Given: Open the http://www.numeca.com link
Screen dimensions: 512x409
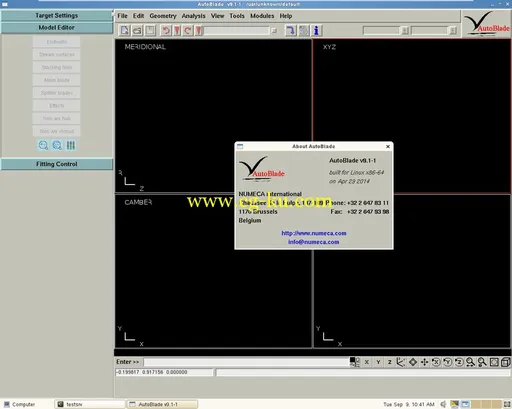Looking at the screenshot, I should pos(314,233).
